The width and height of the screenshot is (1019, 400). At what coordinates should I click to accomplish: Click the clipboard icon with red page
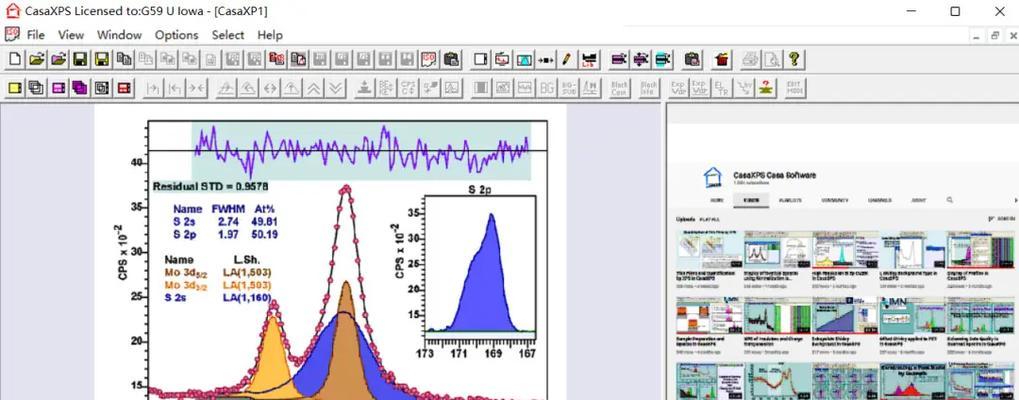click(299, 60)
